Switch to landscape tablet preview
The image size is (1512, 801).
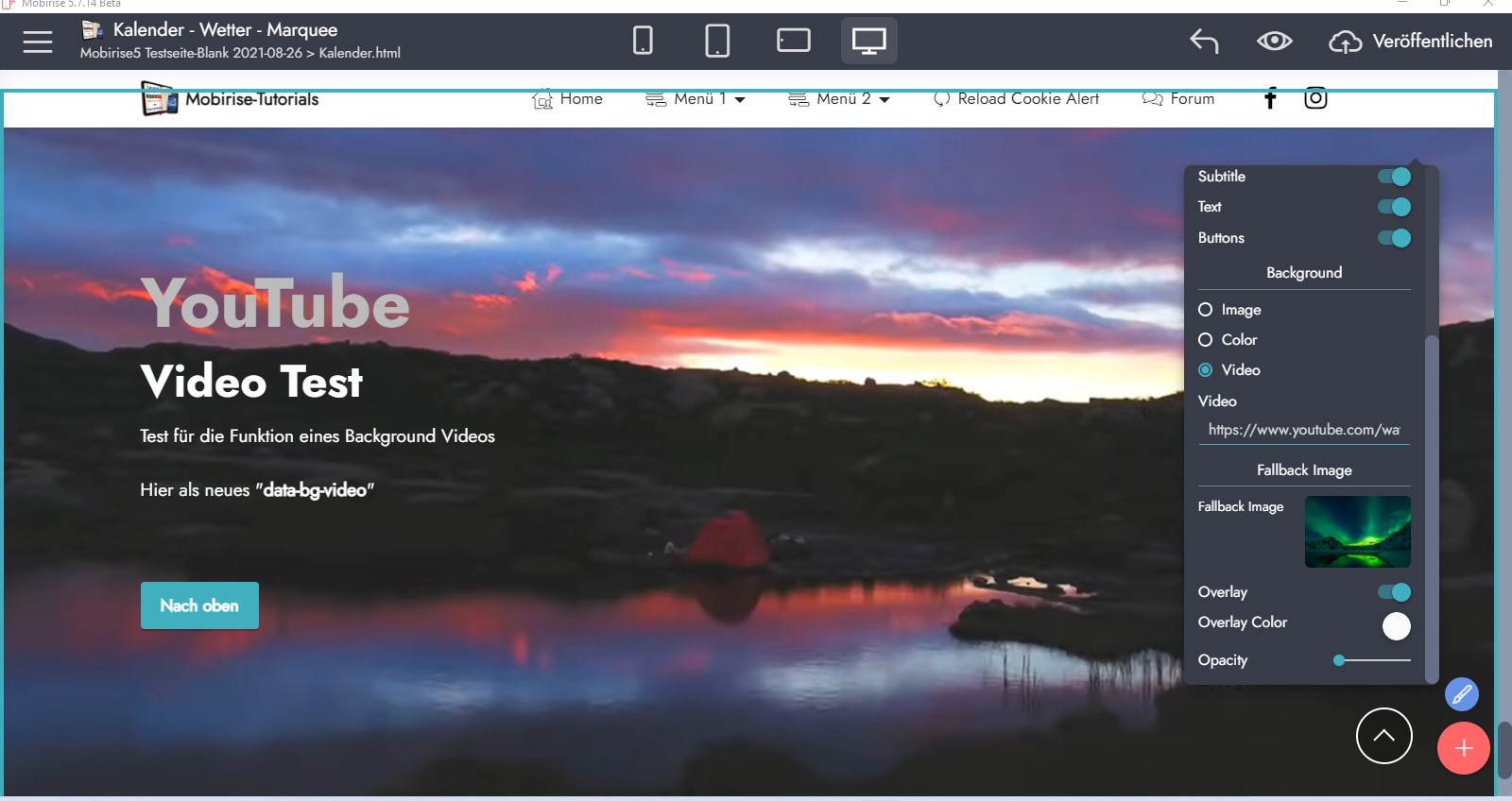click(x=793, y=41)
